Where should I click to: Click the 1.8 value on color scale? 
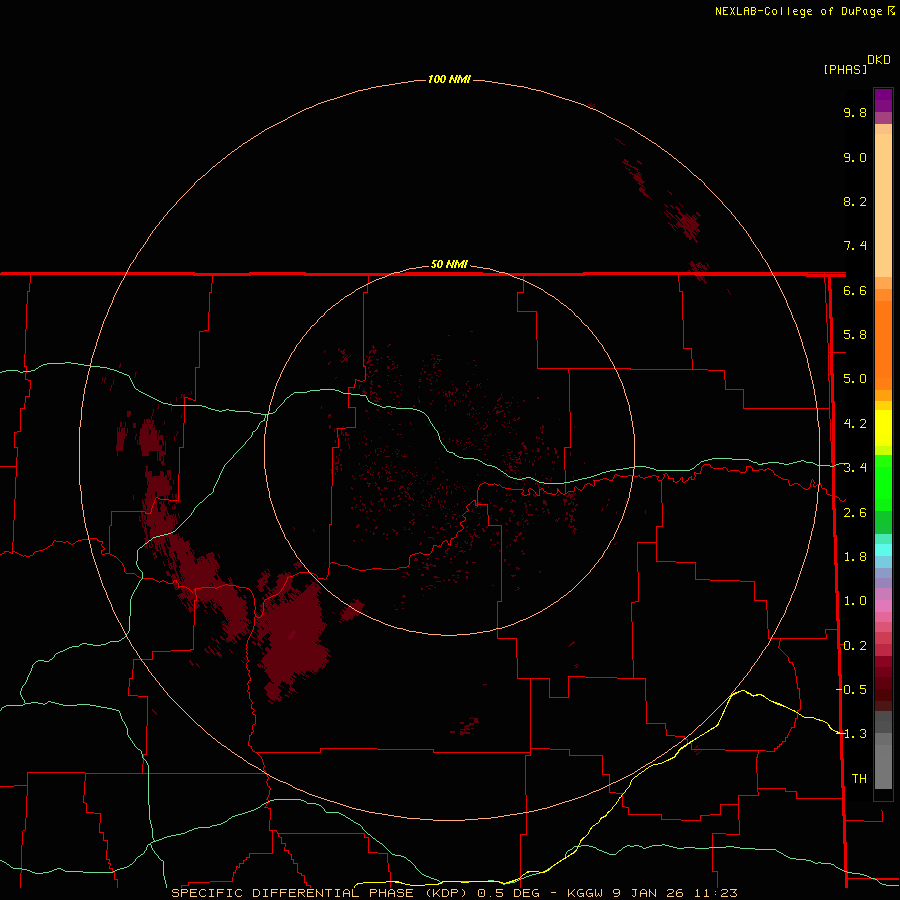pos(855,557)
